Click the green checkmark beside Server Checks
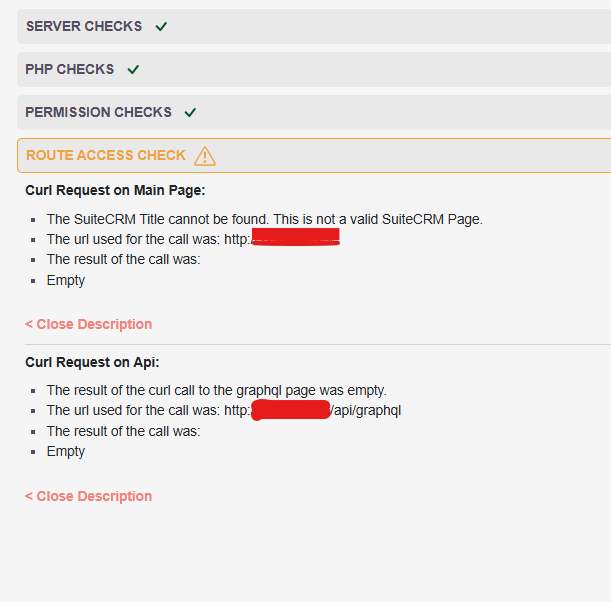Viewport: 611px width, 602px height. 161,27
